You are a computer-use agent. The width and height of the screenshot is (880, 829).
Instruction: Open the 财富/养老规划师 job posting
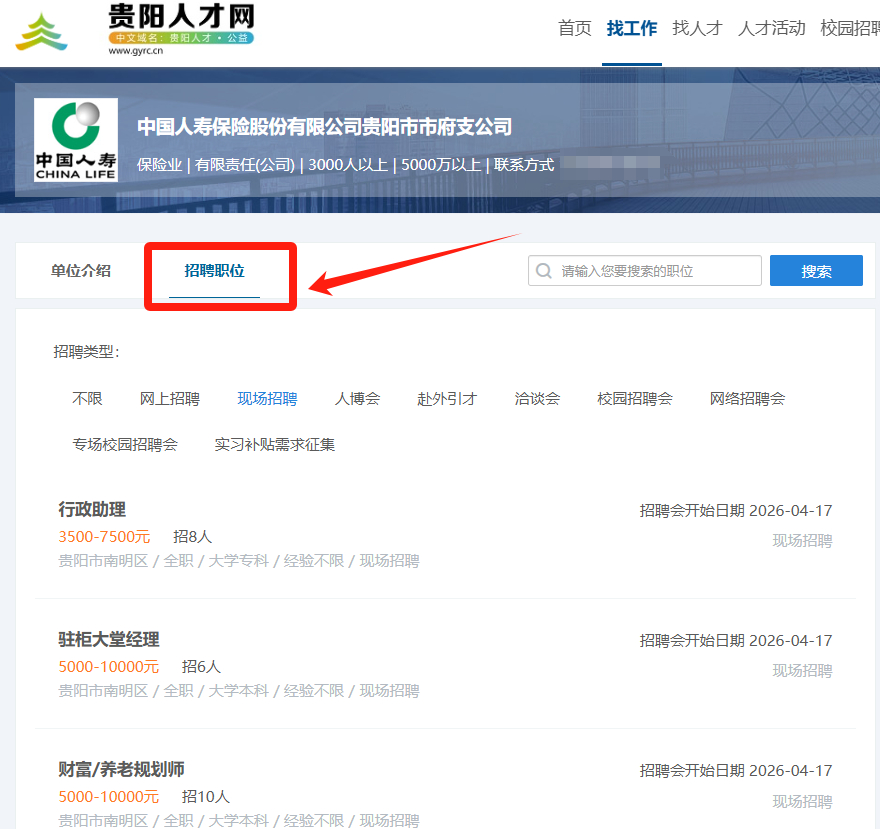click(x=121, y=769)
